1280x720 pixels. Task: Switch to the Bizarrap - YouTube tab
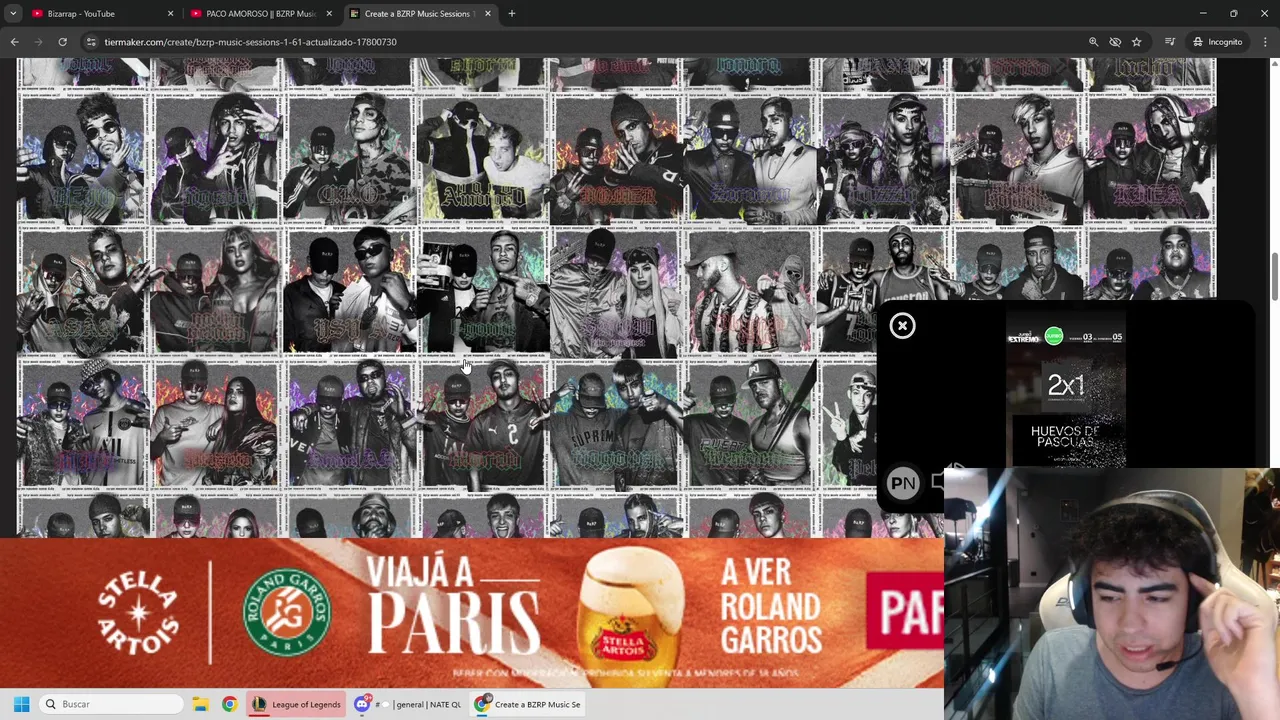(x=100, y=14)
